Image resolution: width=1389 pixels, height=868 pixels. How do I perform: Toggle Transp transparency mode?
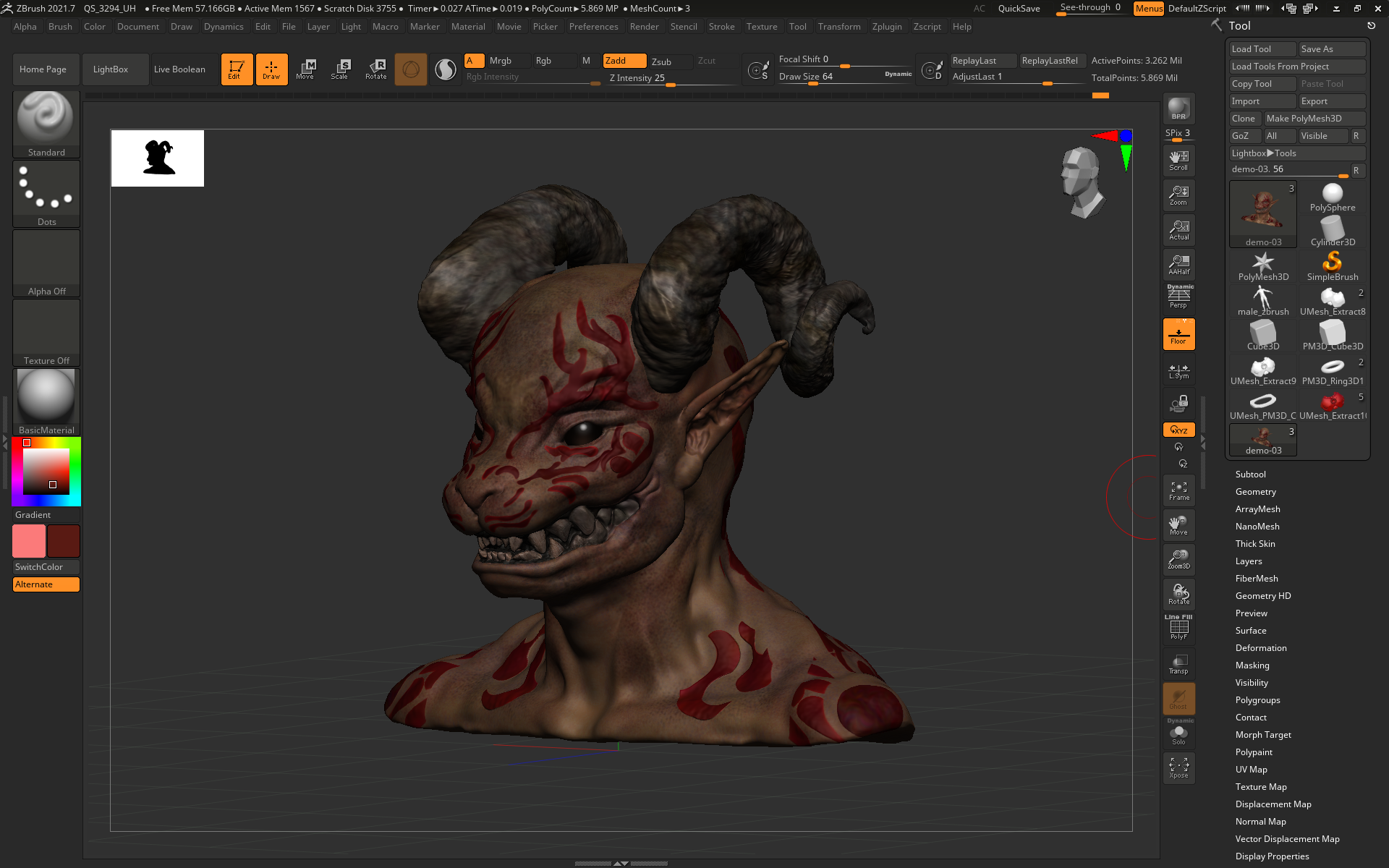[x=1178, y=664]
